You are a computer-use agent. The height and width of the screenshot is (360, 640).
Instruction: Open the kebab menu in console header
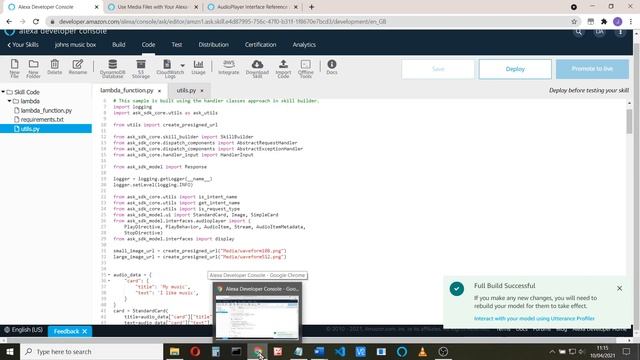tap(620, 32)
